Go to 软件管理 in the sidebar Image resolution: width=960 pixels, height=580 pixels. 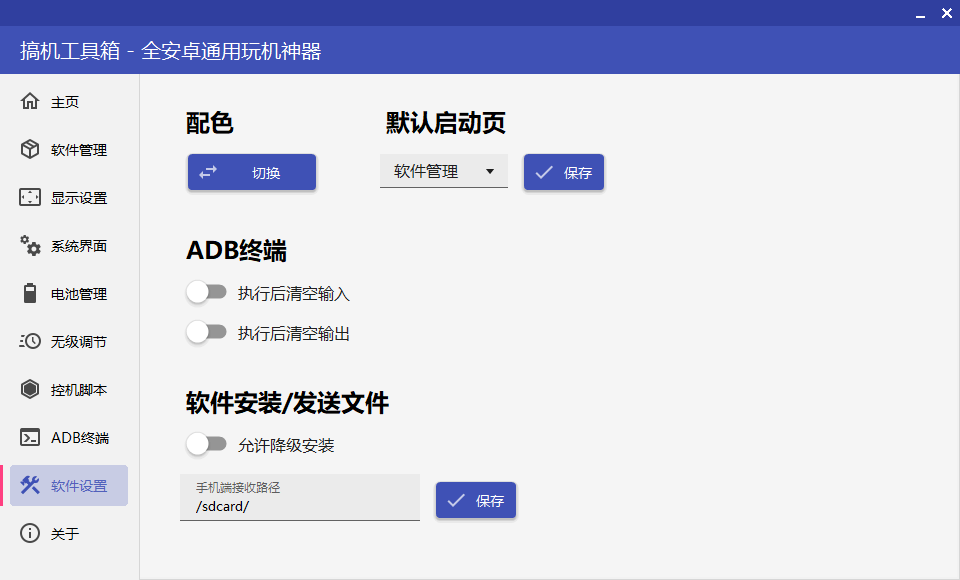click(x=79, y=149)
